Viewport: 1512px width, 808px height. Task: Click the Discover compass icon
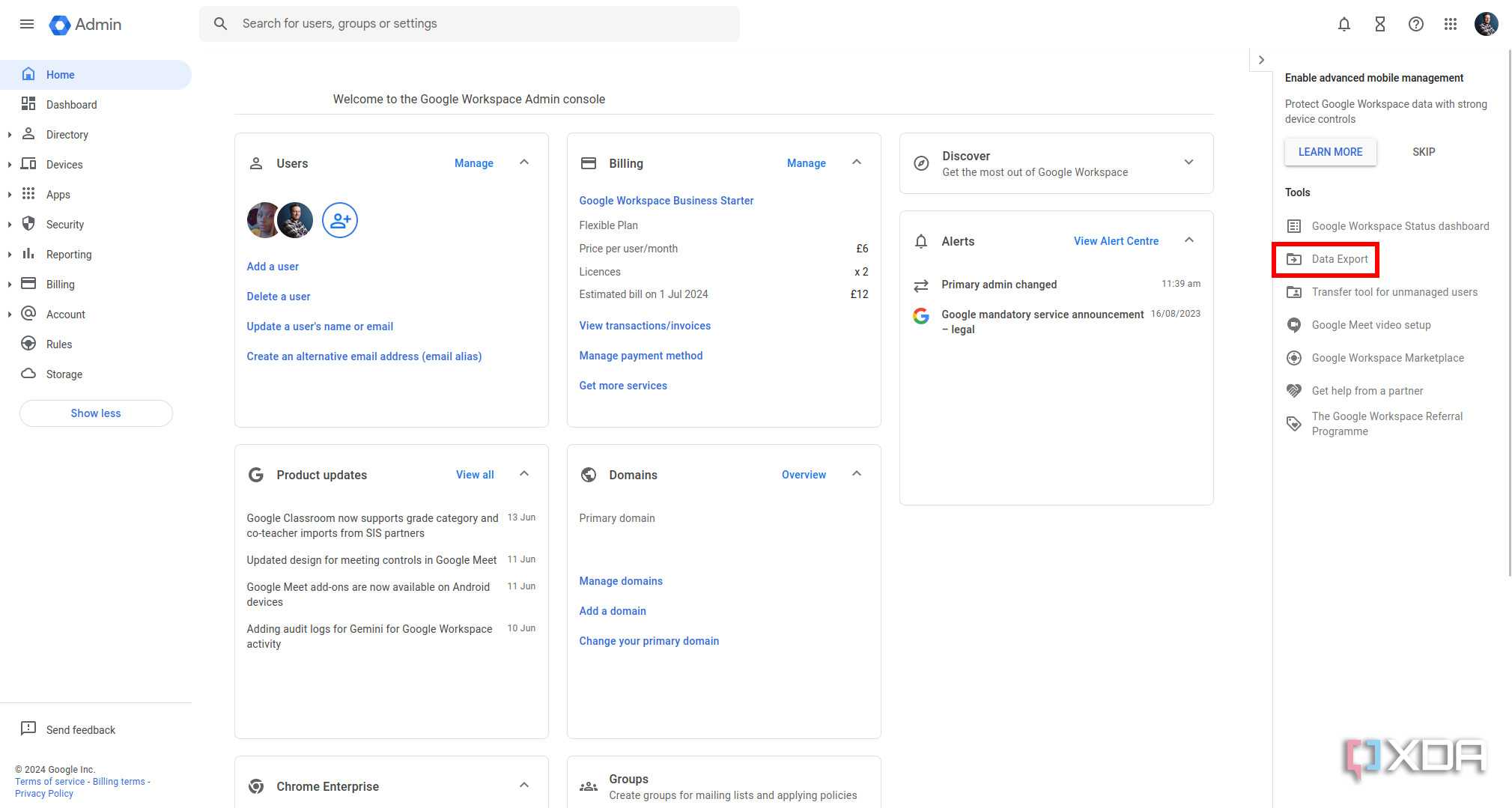click(922, 163)
